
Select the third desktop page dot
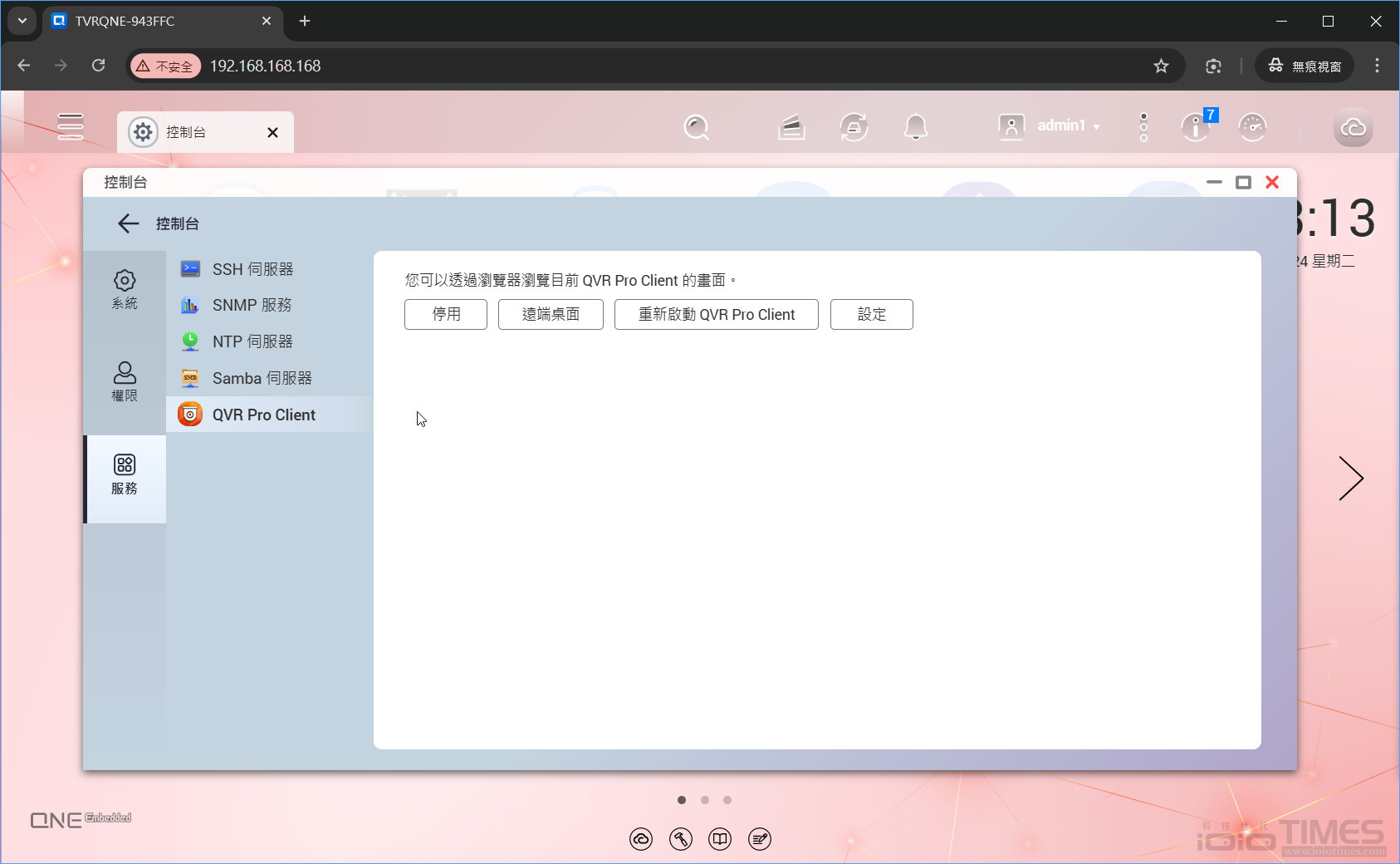[x=727, y=800]
